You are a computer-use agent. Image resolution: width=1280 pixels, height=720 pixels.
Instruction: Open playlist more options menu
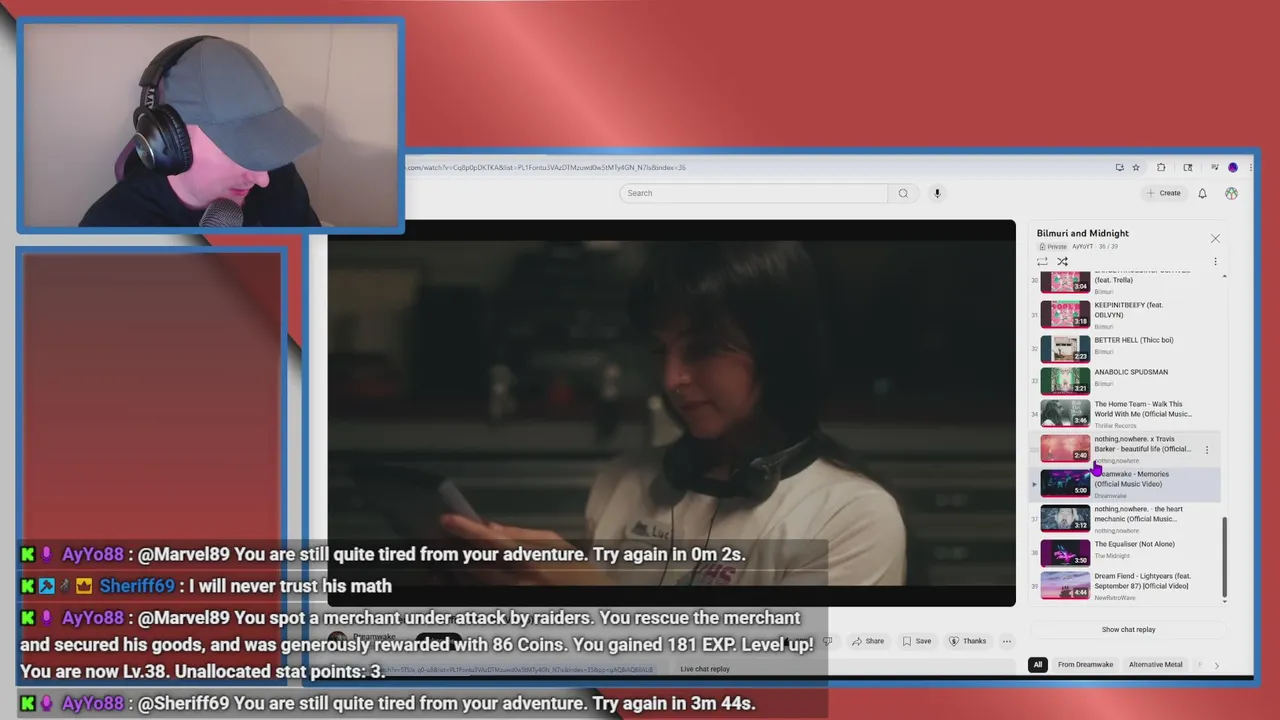coord(1215,261)
